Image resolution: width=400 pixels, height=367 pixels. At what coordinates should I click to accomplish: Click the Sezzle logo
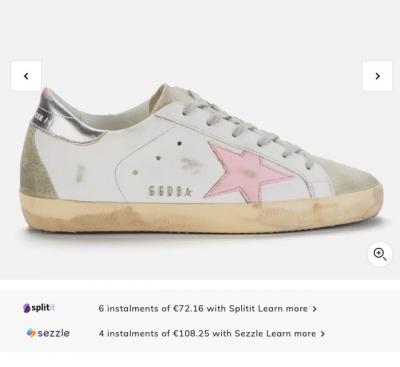click(48, 333)
